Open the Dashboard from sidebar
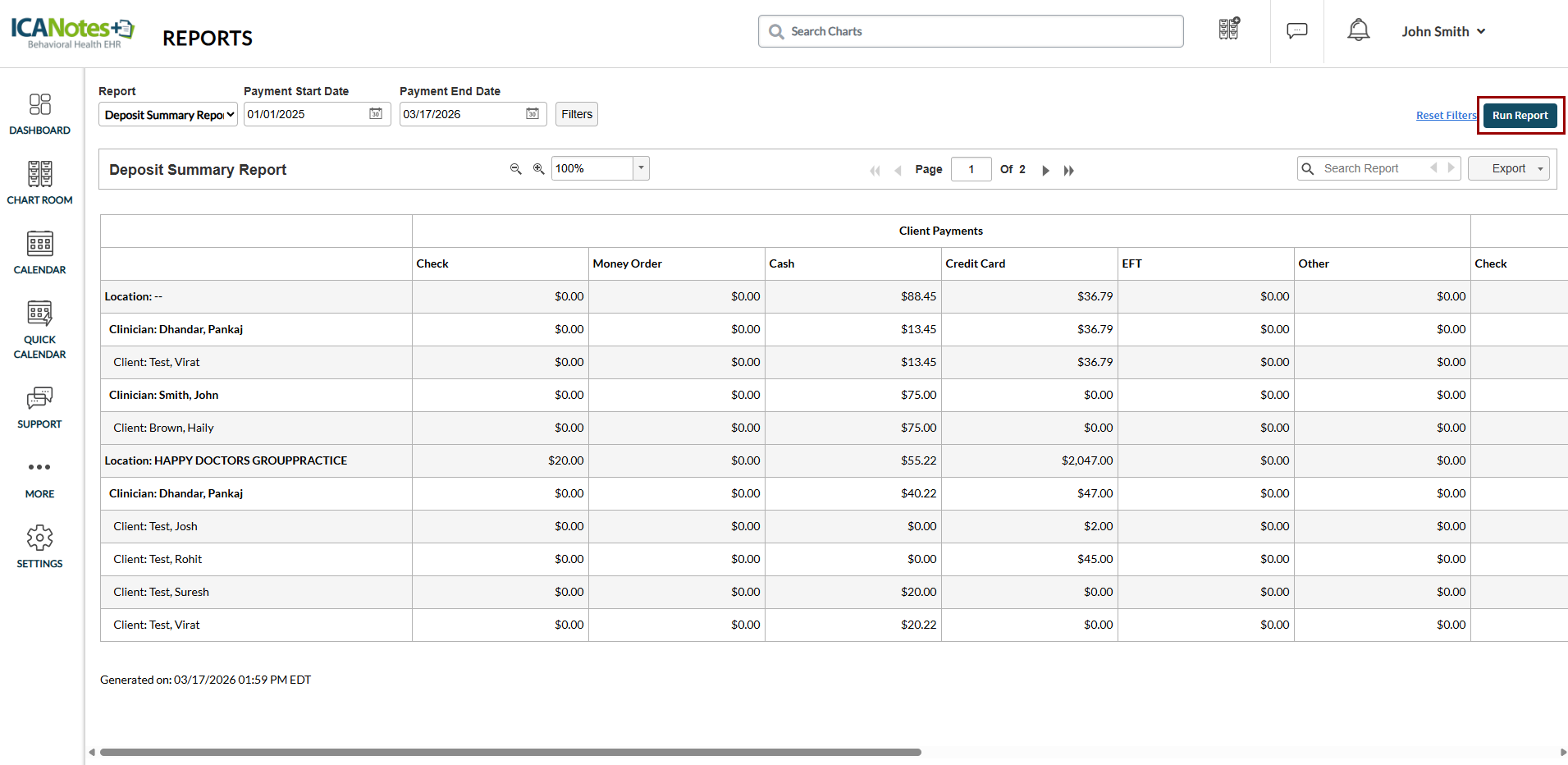Viewport: 1568px width, 765px height. (39, 113)
